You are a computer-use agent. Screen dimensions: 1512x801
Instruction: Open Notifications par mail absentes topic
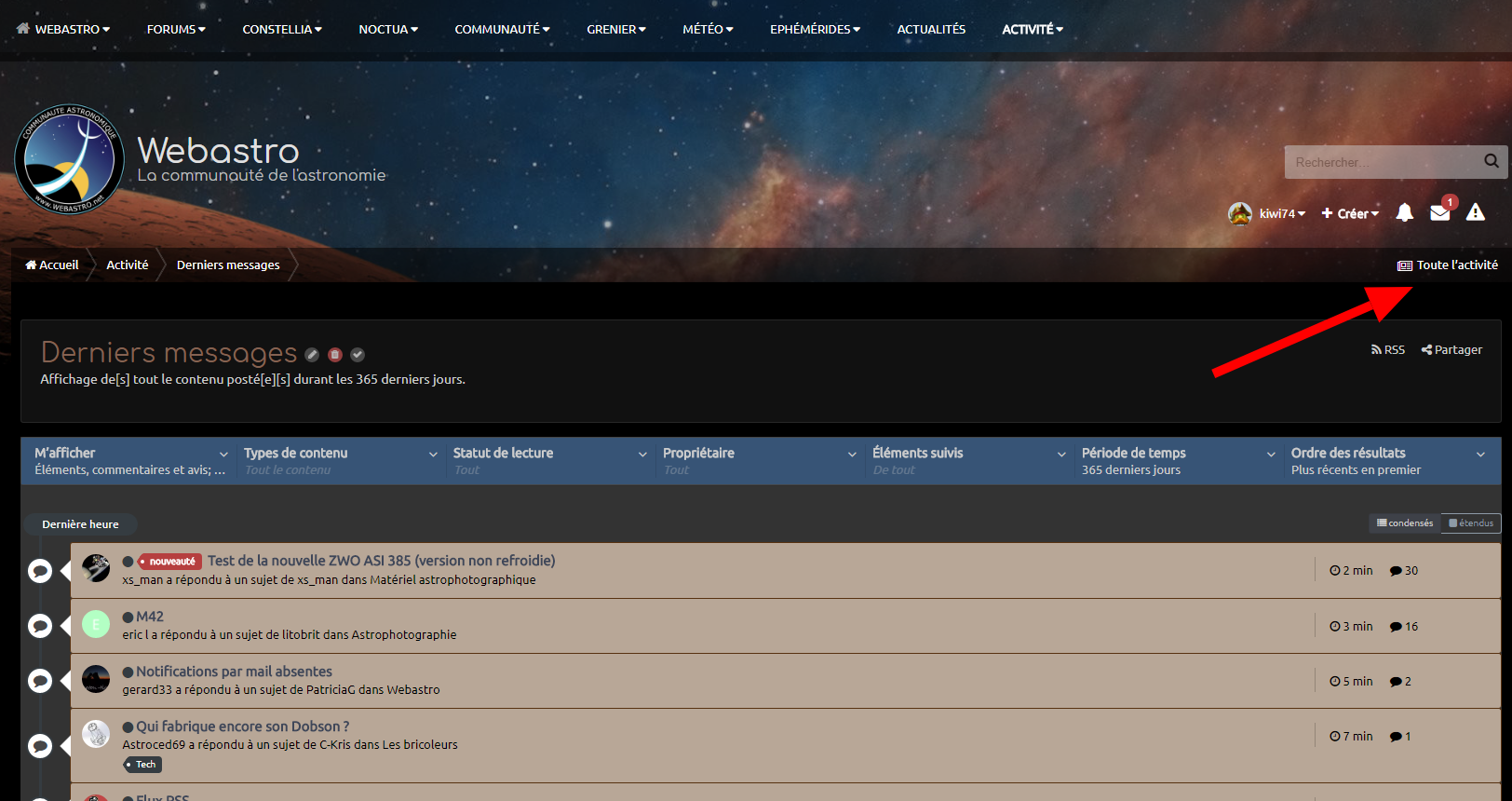tap(234, 672)
